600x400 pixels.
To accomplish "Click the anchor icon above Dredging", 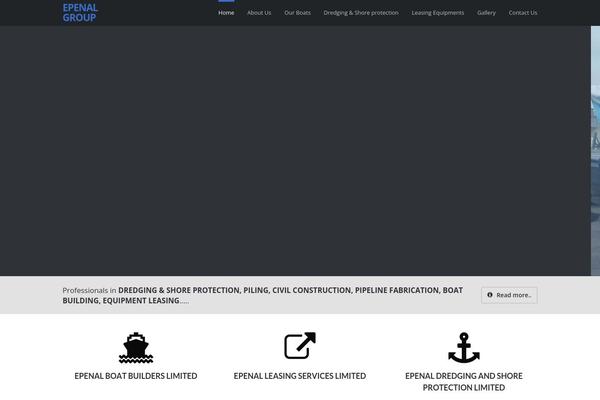I will click(464, 348).
